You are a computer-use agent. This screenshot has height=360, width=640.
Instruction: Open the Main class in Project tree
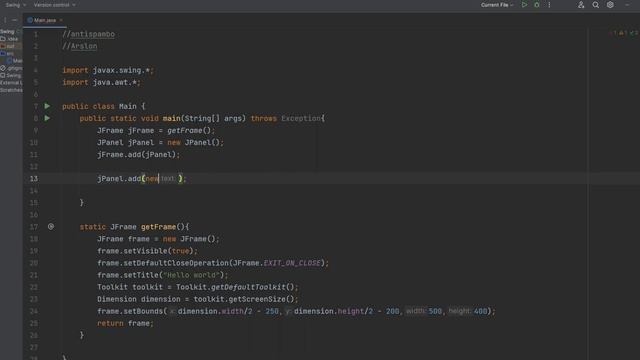tap(15, 61)
